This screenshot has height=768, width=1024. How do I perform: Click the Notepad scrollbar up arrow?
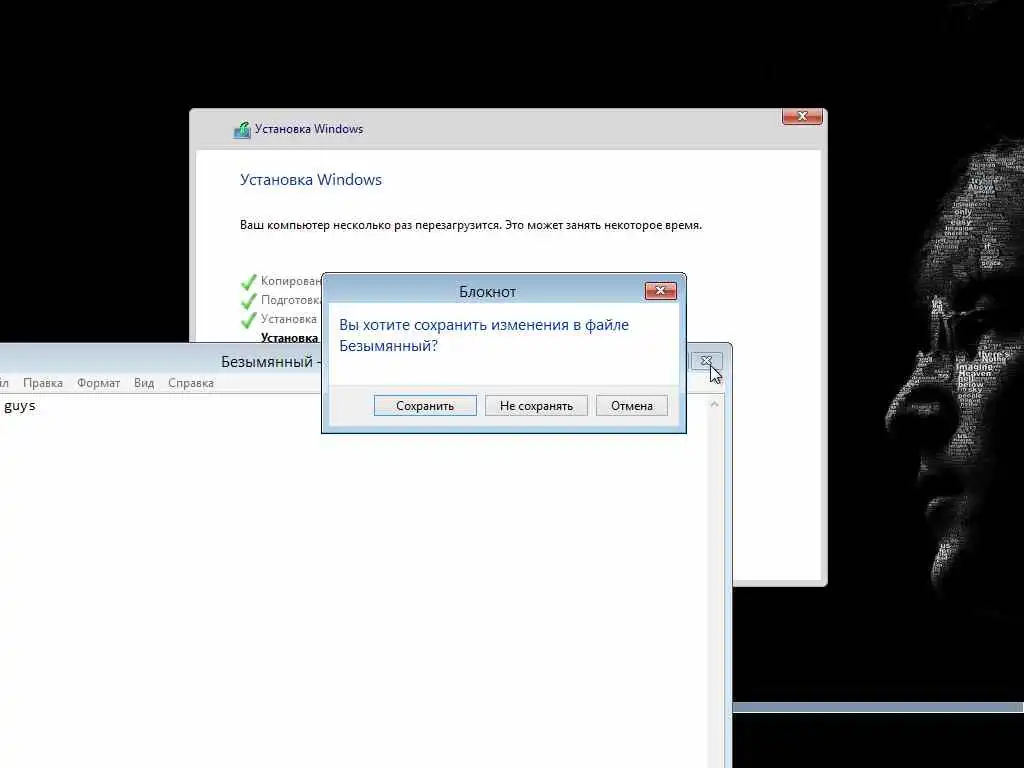tap(714, 405)
